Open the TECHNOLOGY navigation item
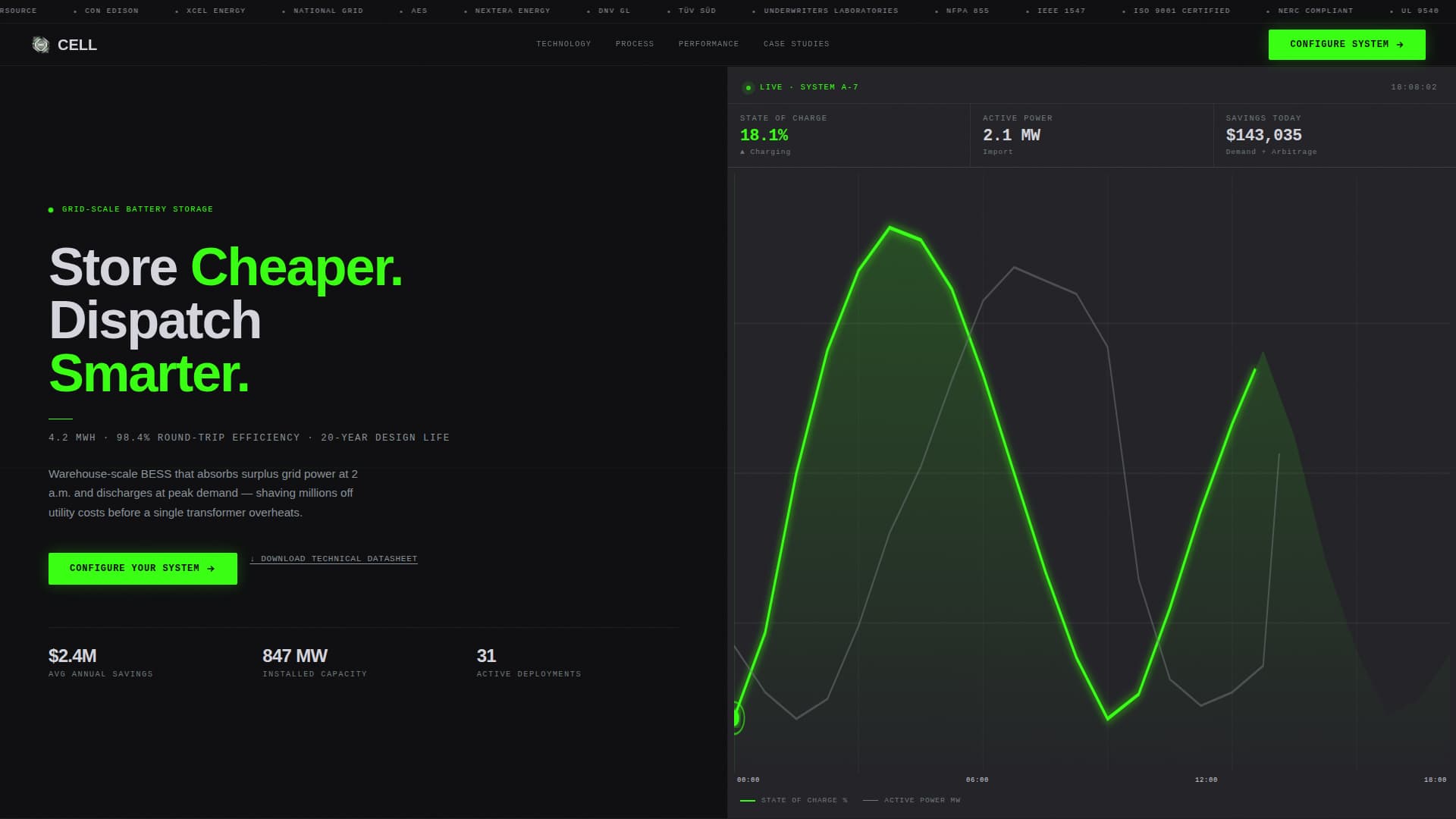The width and height of the screenshot is (1456, 819). pos(563,44)
